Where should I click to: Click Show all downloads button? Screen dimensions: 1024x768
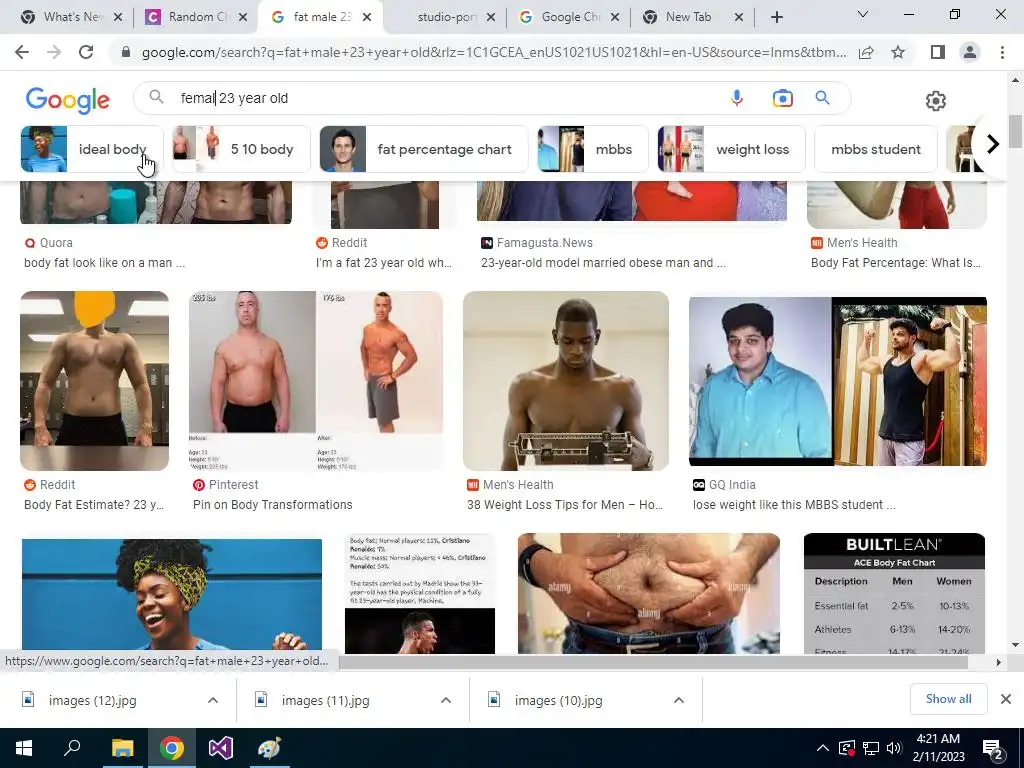948,699
